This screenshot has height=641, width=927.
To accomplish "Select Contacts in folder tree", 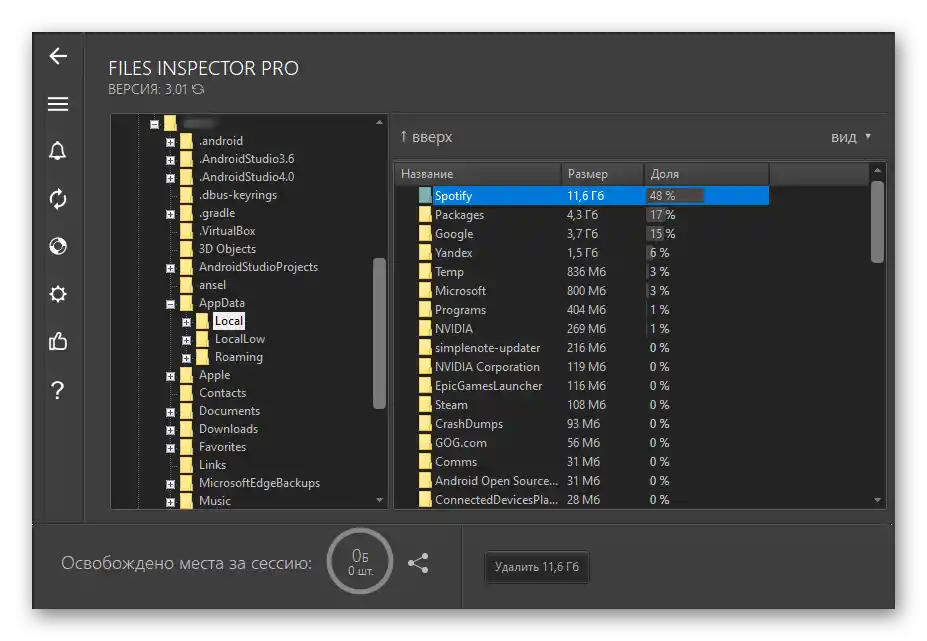I will [222, 393].
